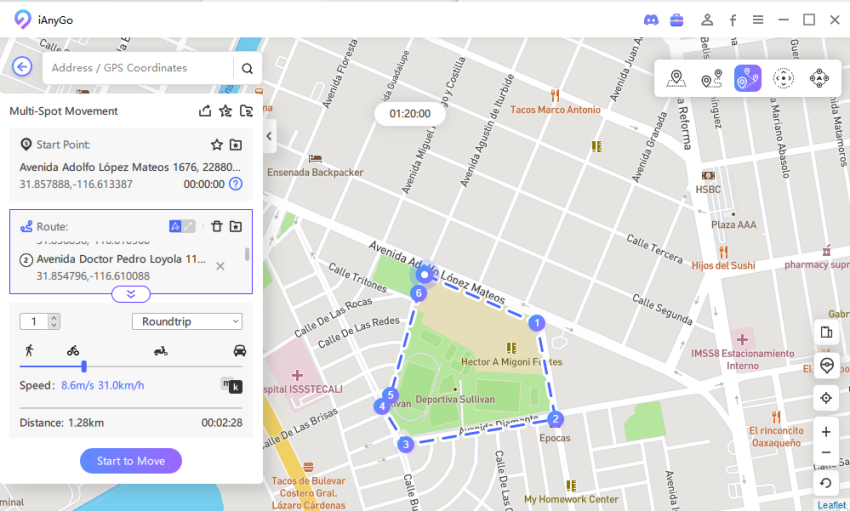
Task: Delete the route with the trash icon
Action: coord(217,227)
